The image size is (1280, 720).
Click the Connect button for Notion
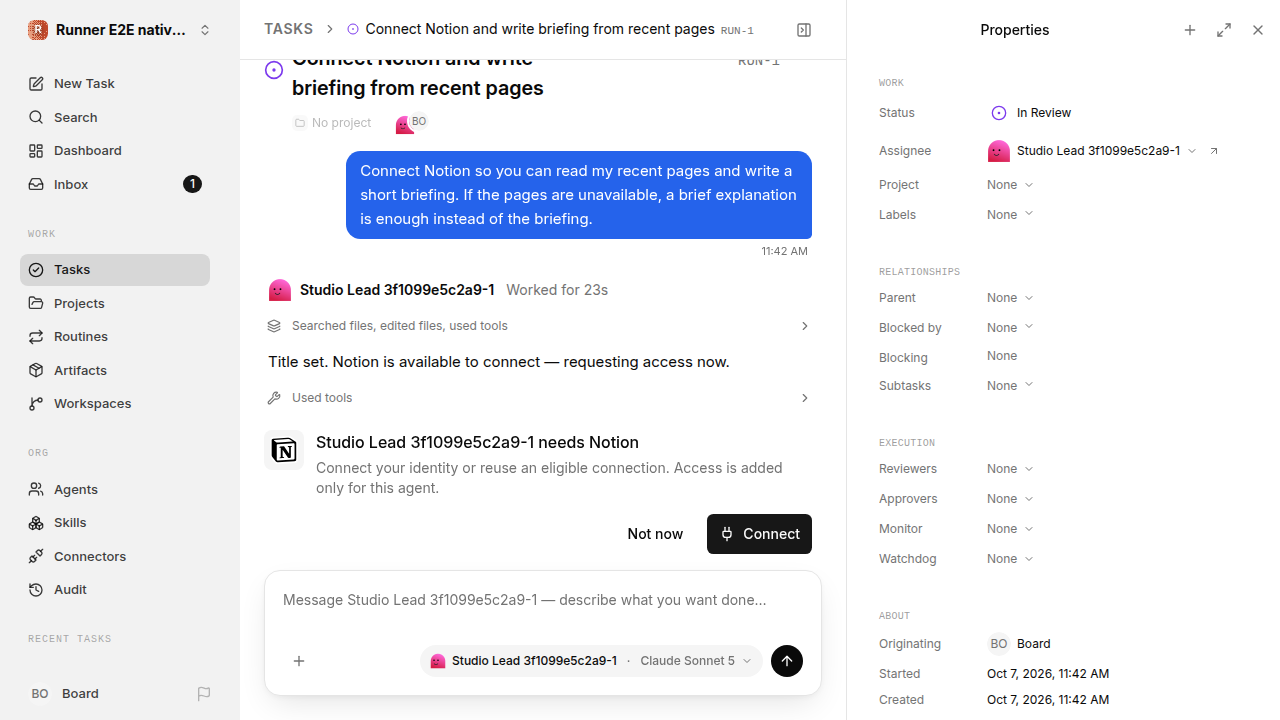(x=759, y=534)
